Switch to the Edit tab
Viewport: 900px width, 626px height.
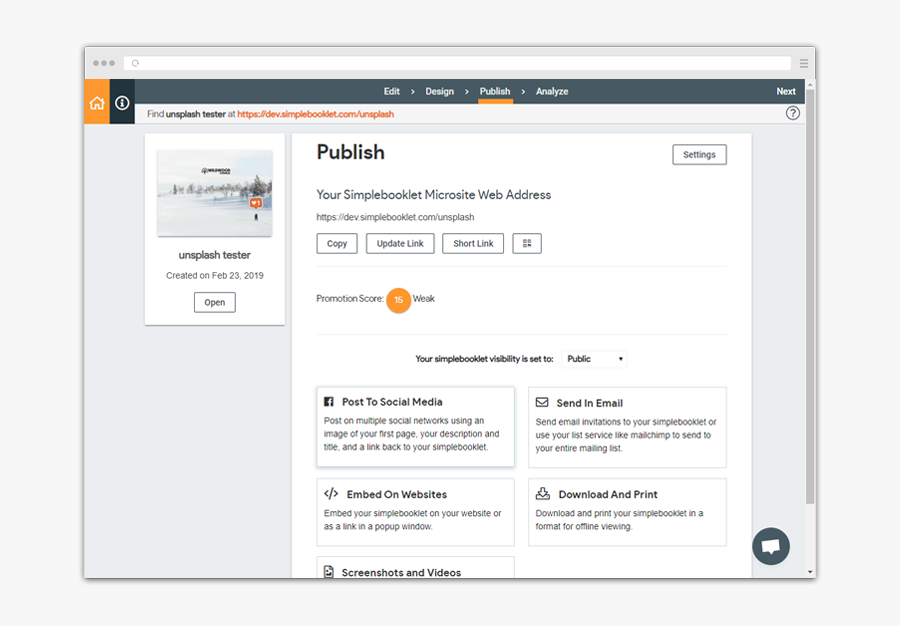[392, 91]
